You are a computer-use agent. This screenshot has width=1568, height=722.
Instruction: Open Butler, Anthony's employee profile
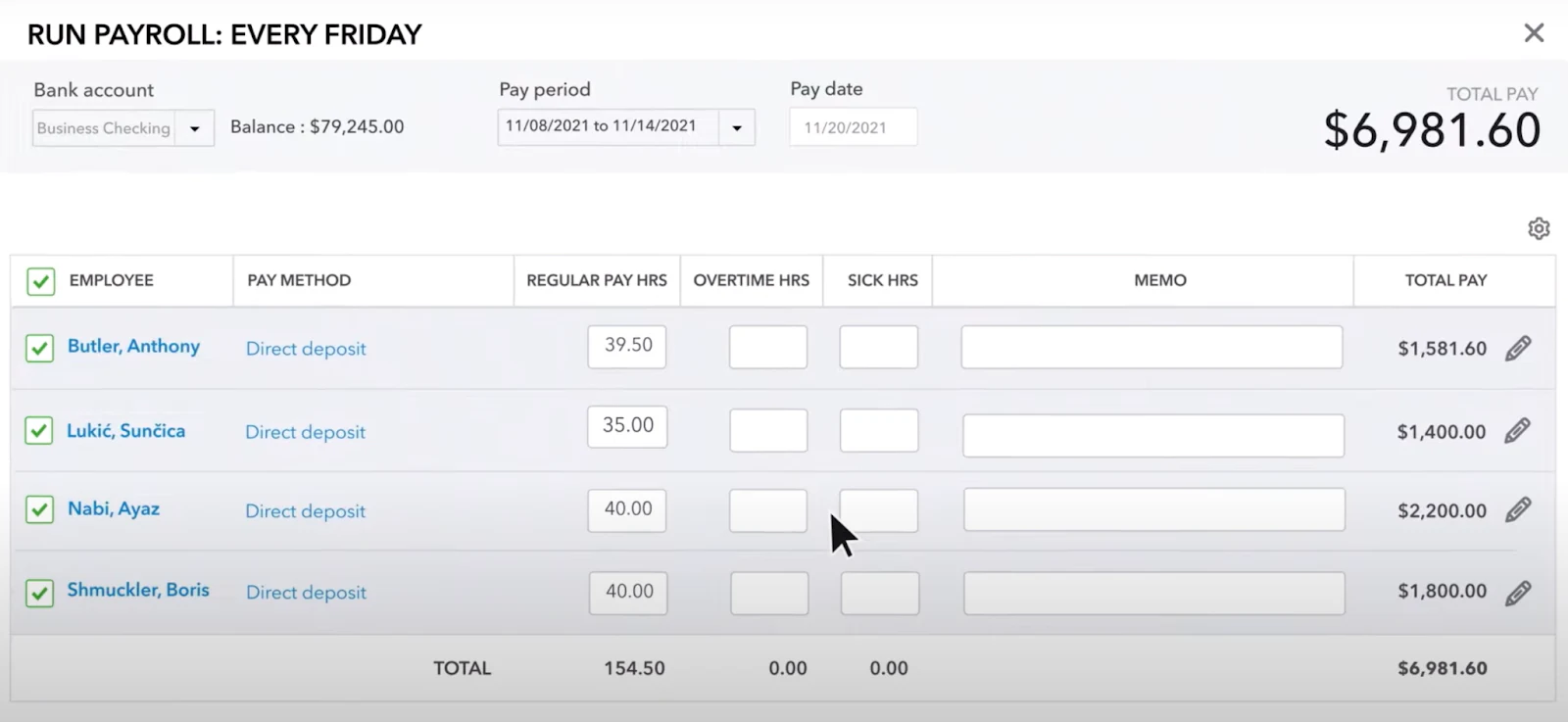point(133,346)
